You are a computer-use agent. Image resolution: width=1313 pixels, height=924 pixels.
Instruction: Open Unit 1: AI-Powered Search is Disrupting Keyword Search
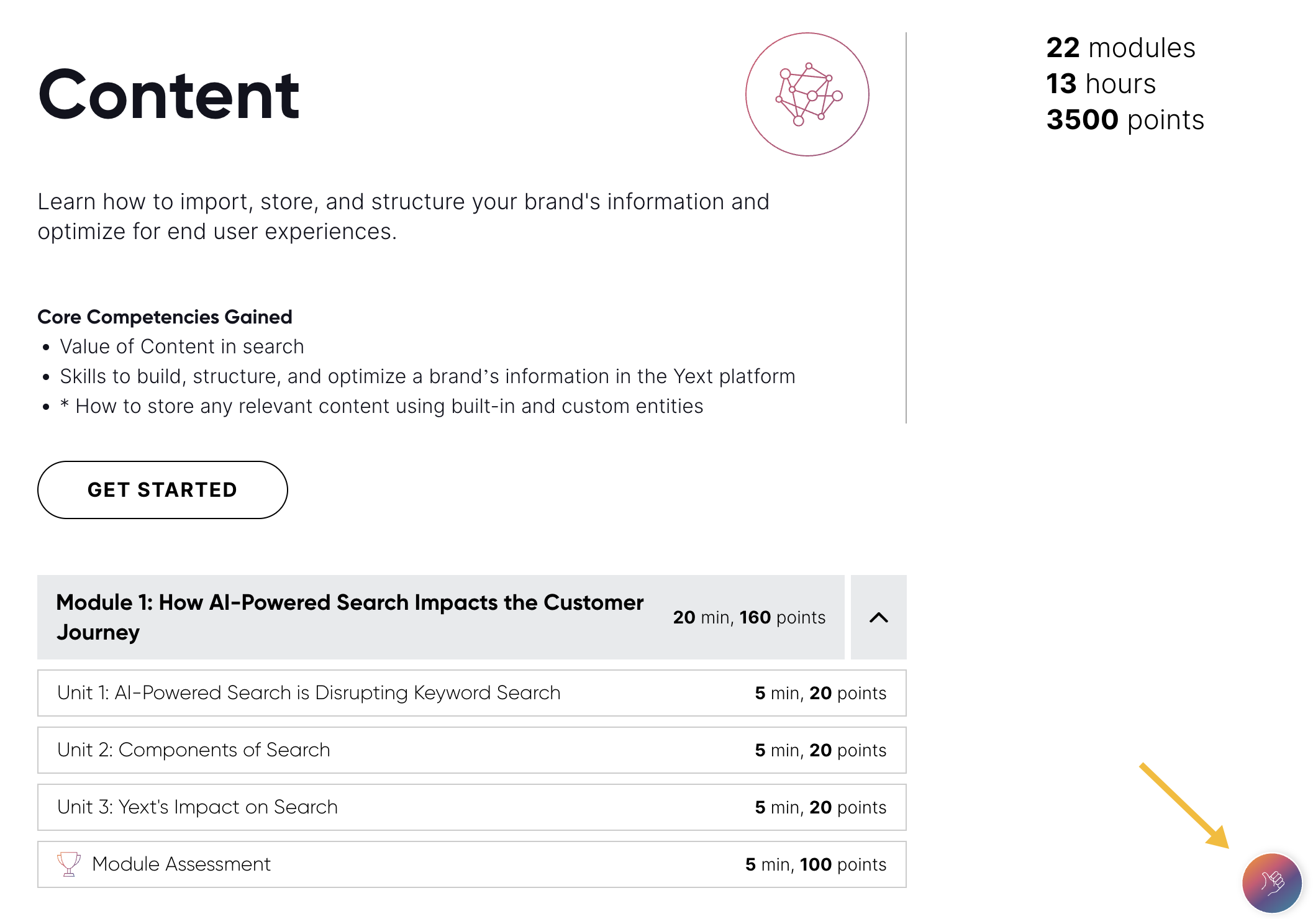pos(471,693)
